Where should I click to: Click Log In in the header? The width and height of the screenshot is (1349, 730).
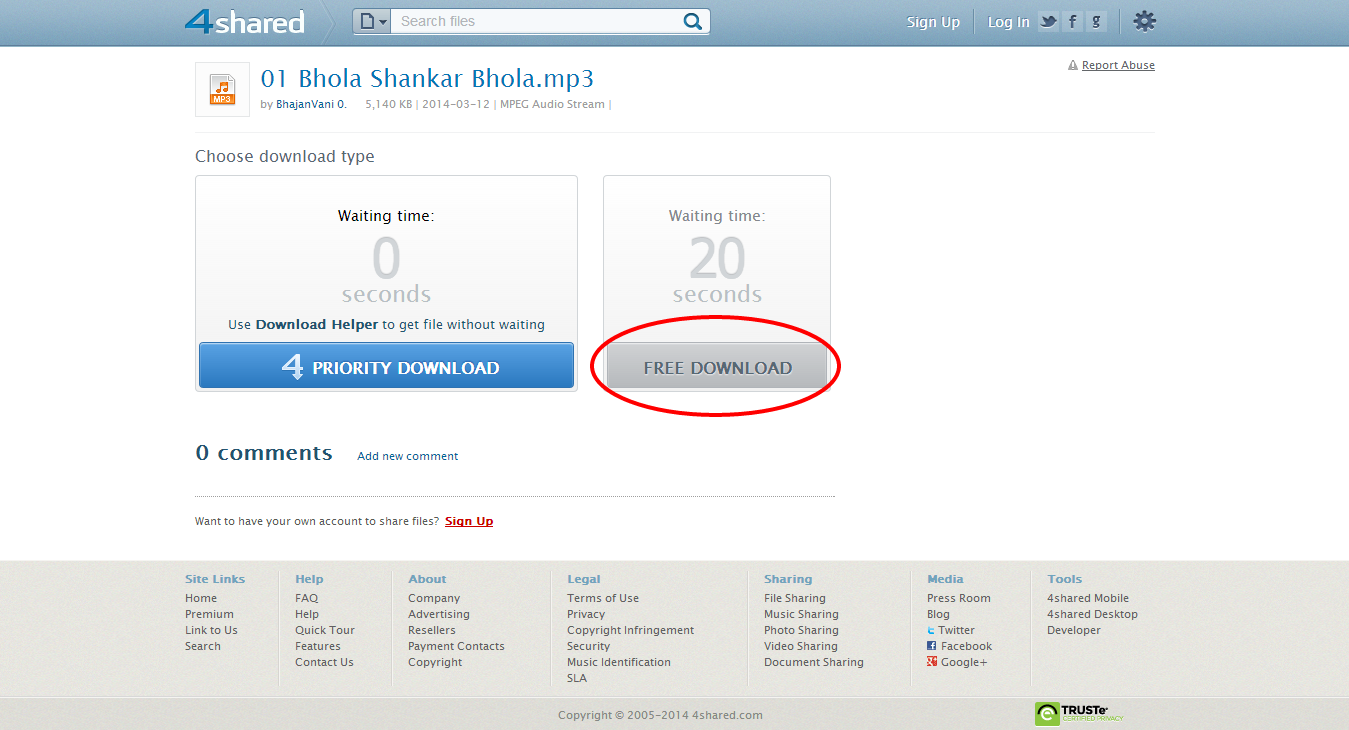click(1008, 22)
